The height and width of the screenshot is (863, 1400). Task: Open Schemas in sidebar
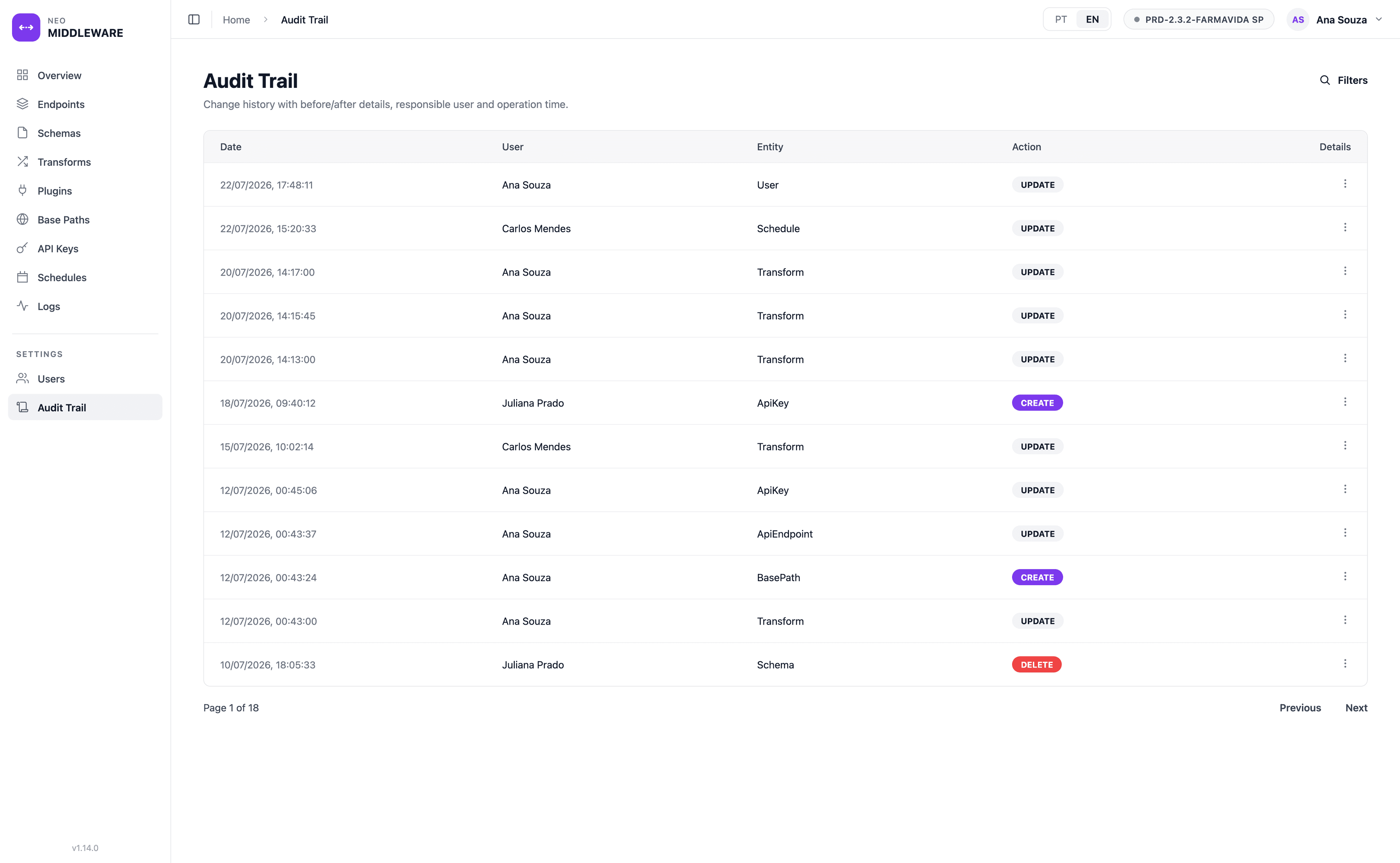point(85,133)
